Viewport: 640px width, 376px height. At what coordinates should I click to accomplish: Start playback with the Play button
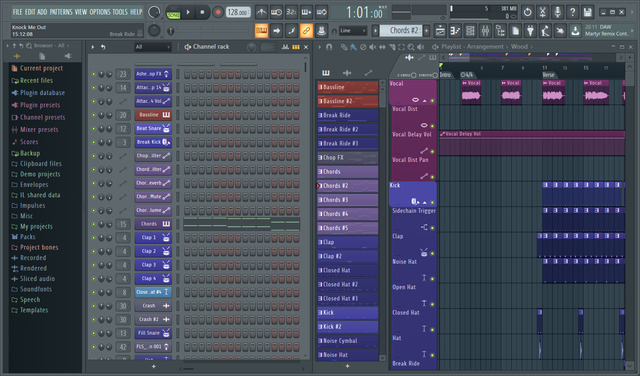(x=188, y=12)
